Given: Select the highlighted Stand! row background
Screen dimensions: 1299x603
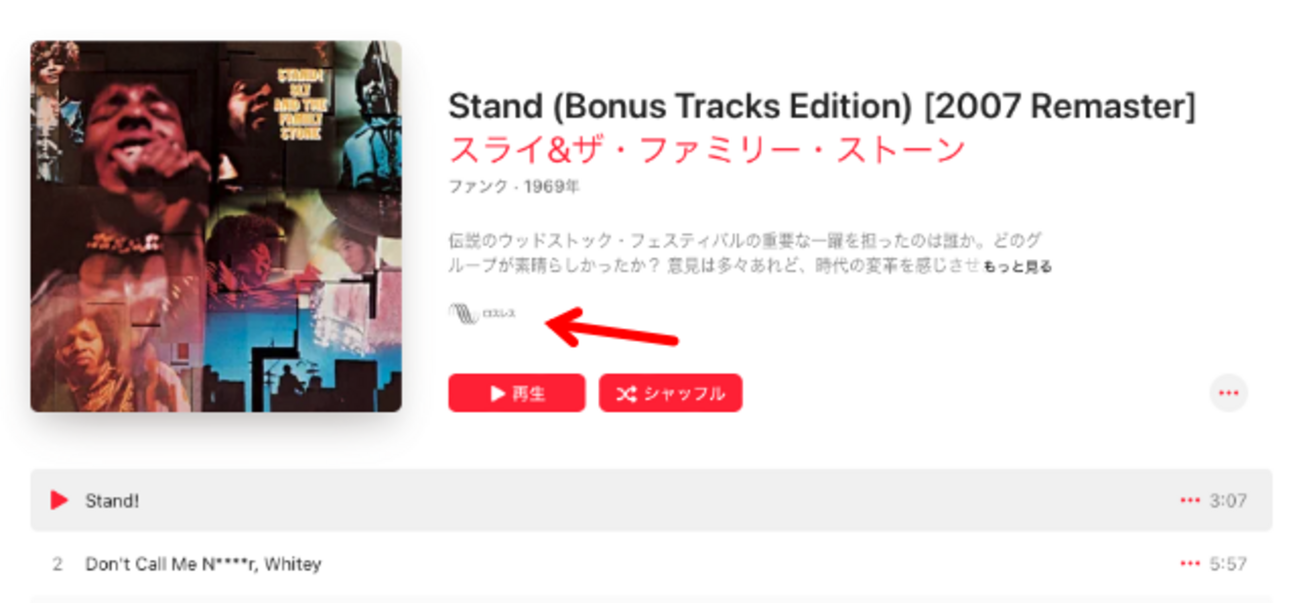Looking at the screenshot, I should pyautogui.click(x=651, y=500).
